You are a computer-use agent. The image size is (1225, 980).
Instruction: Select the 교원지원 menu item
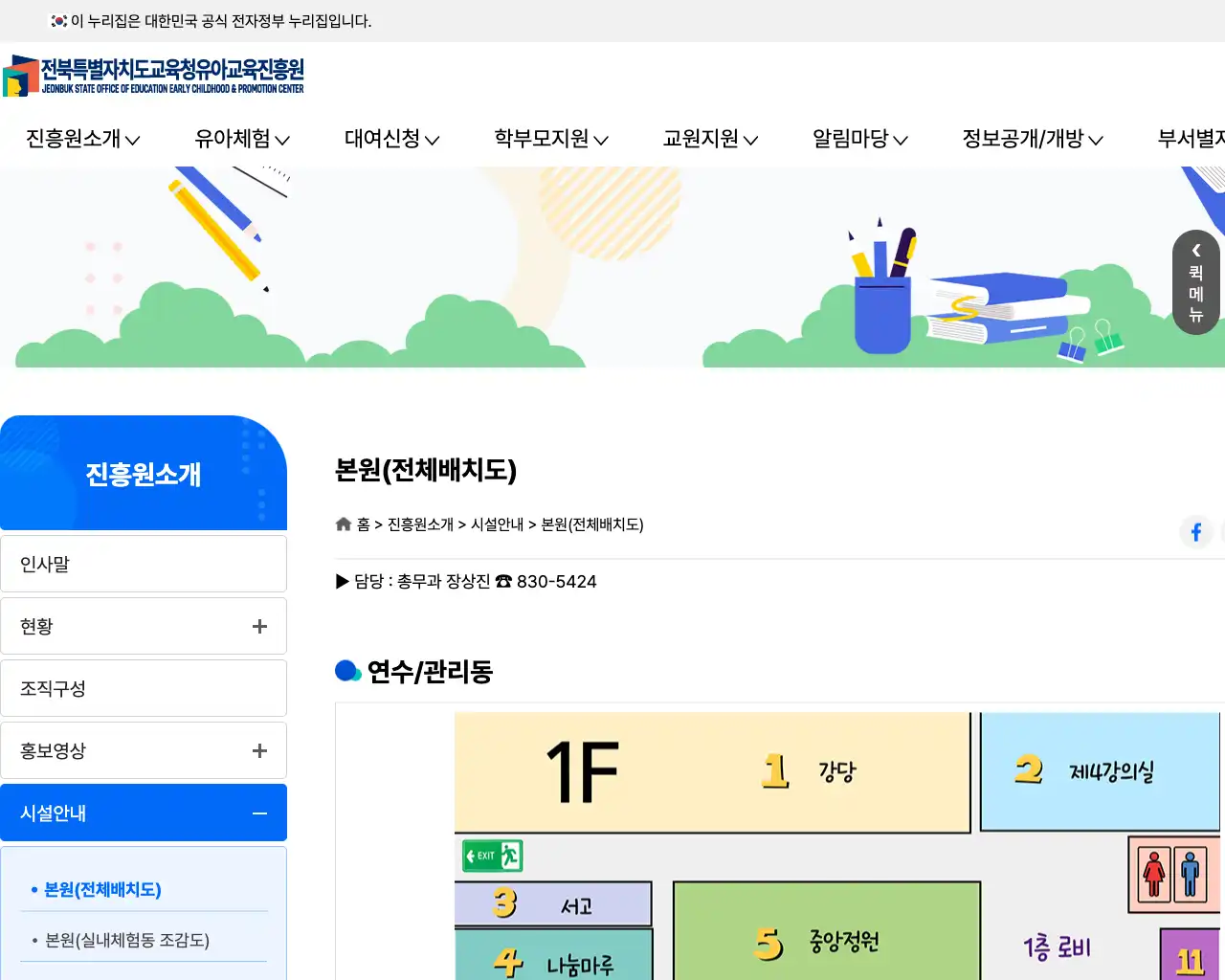pos(707,139)
